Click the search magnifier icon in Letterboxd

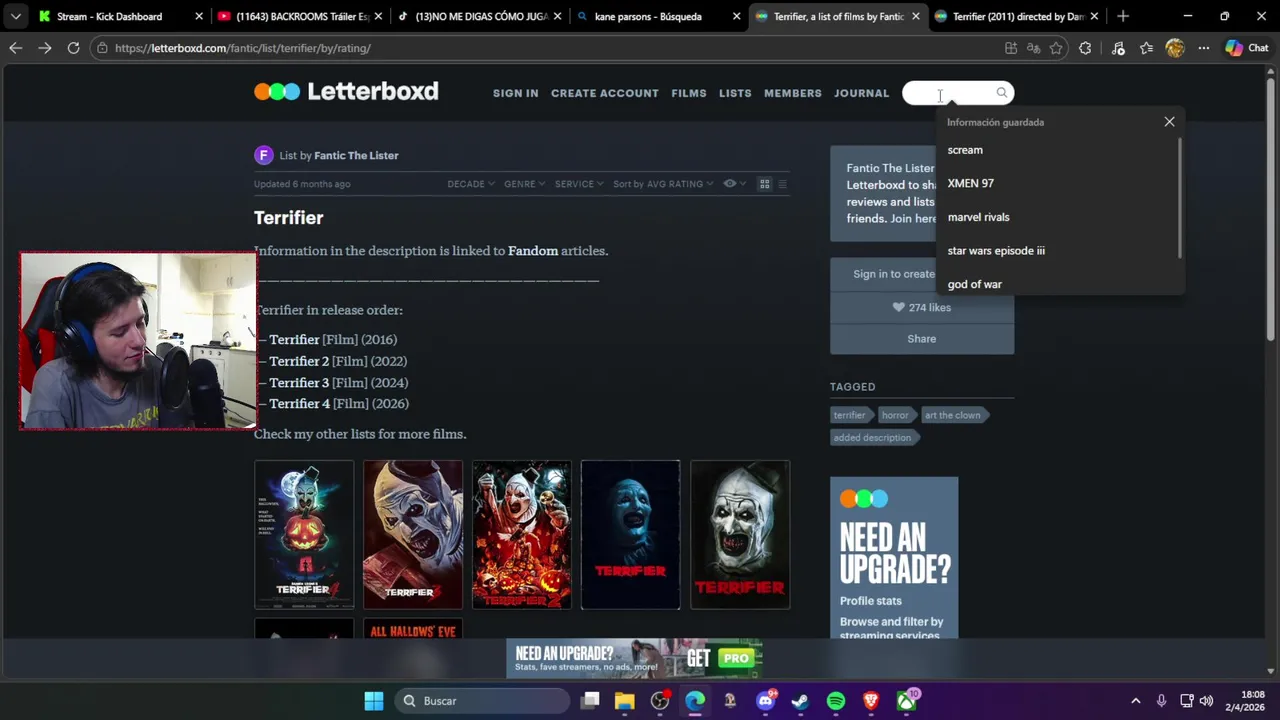point(1001,93)
